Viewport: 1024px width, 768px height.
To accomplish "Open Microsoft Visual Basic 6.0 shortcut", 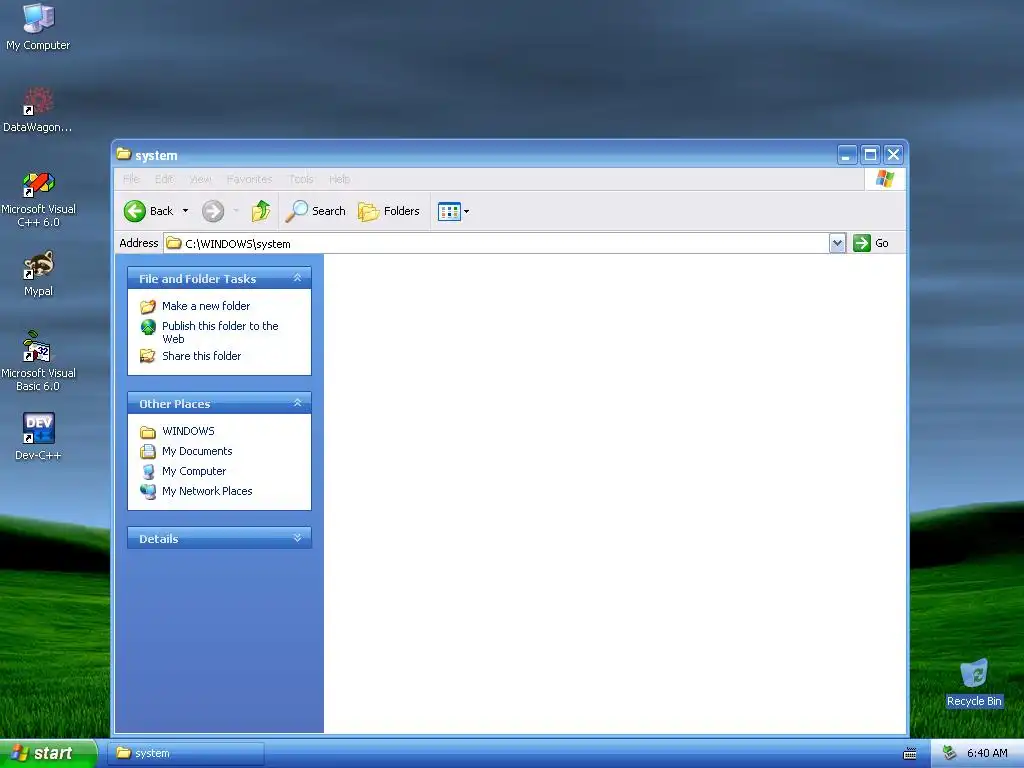I will click(x=38, y=361).
